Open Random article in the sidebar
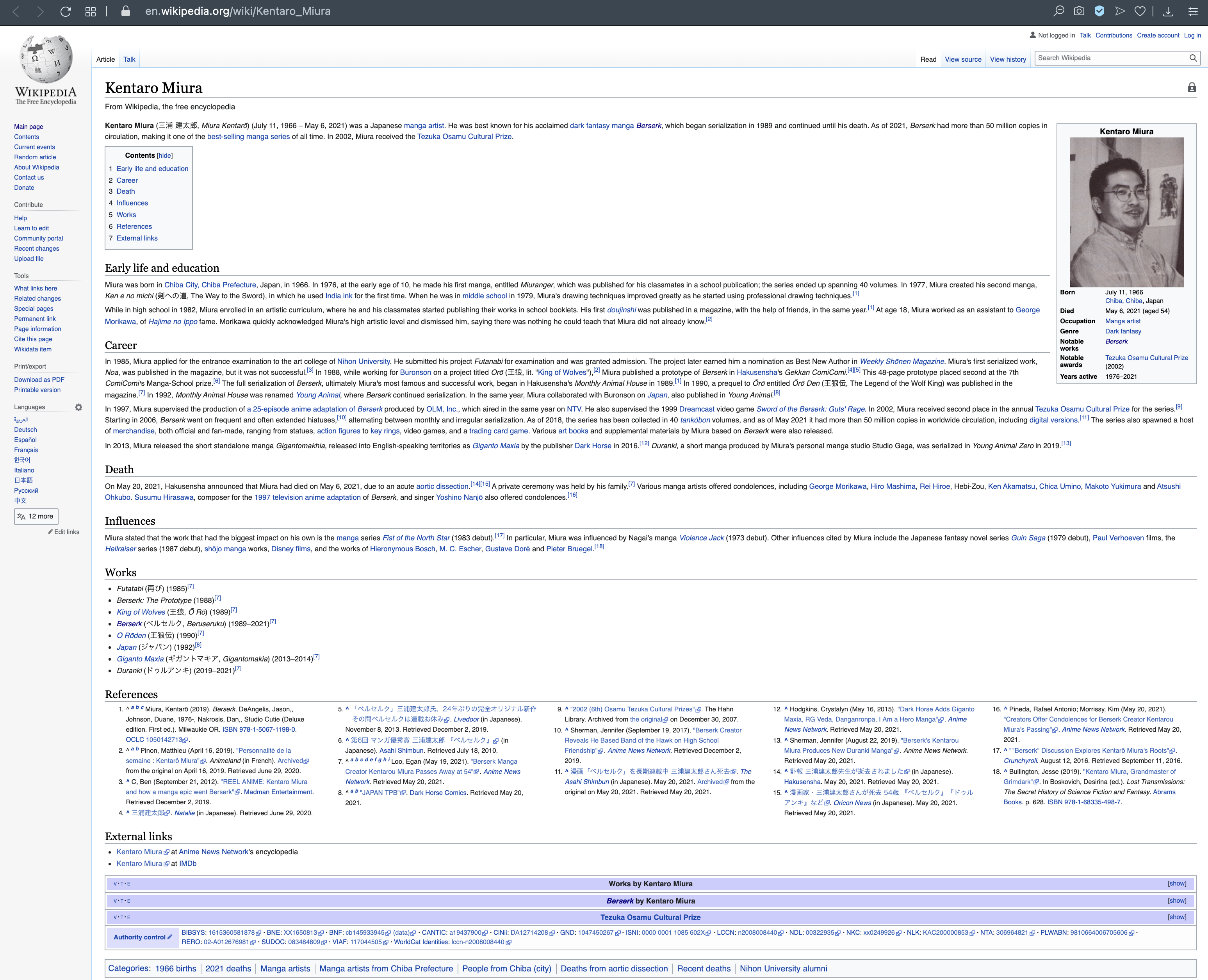 35,157
